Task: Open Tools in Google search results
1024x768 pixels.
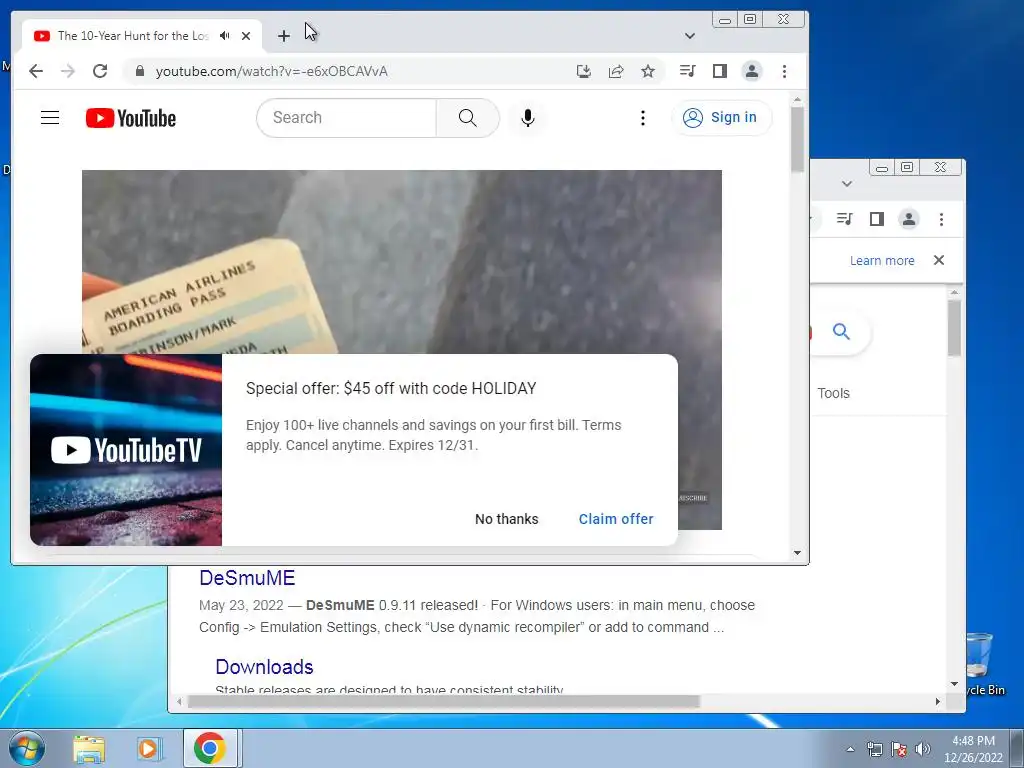Action: tap(833, 393)
